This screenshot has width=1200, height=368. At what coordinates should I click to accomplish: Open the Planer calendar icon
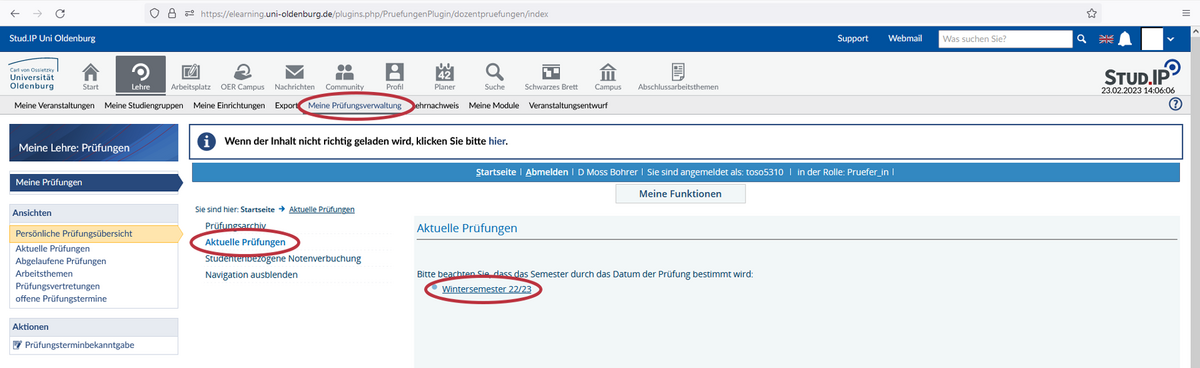click(445, 76)
